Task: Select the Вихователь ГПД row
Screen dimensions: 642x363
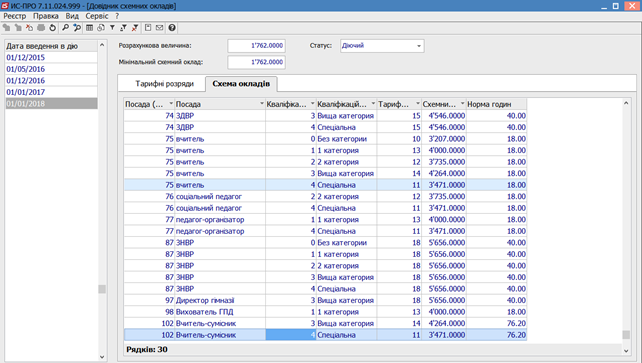Action: coord(326,312)
